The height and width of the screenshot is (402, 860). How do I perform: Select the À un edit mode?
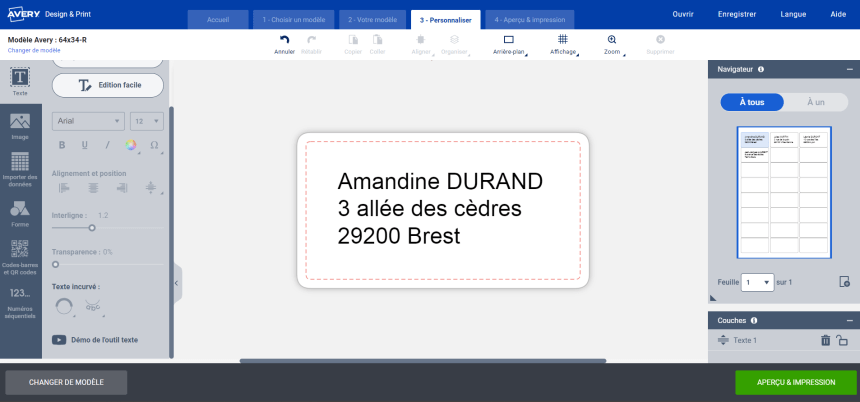click(x=816, y=102)
